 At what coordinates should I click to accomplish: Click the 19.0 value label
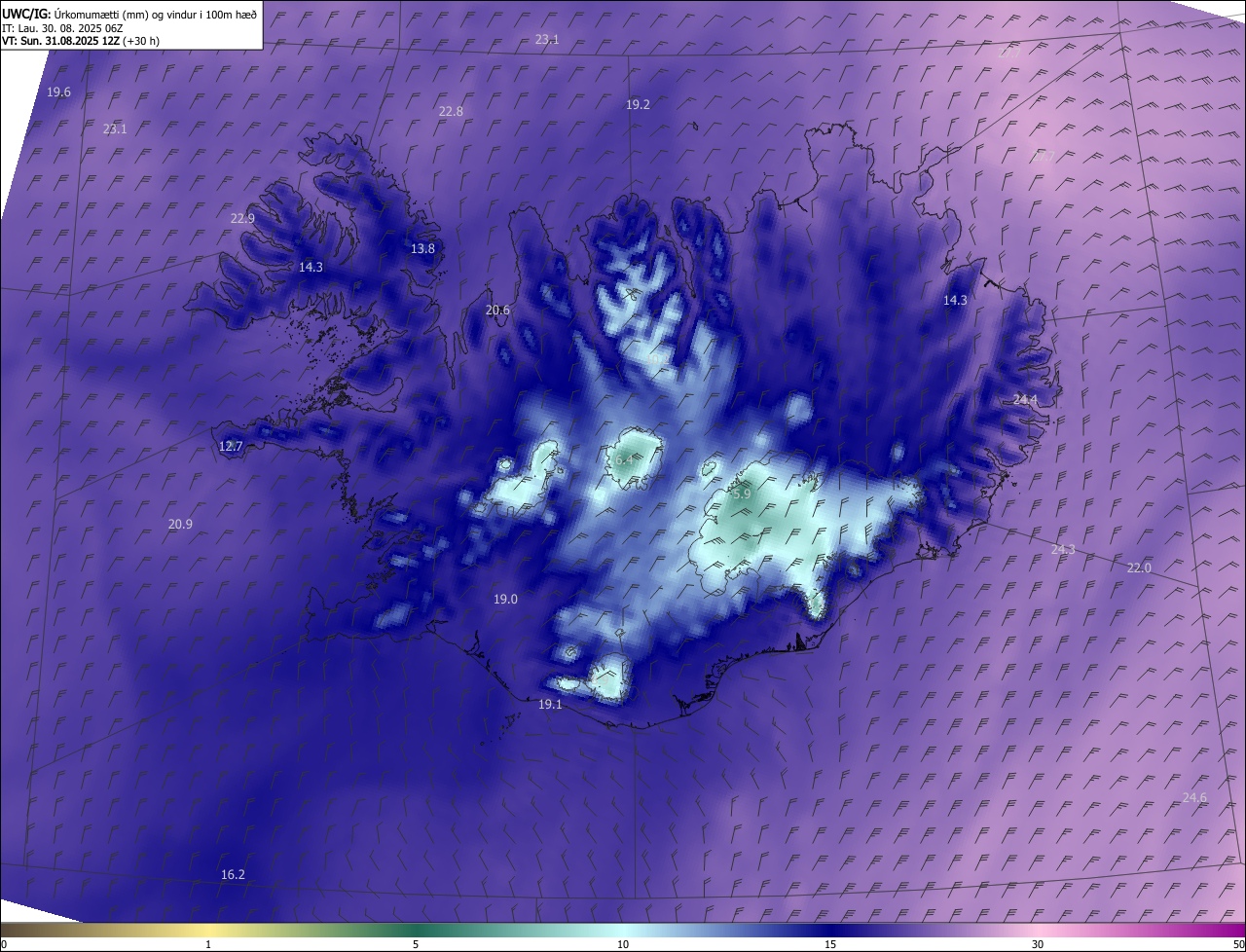(505, 599)
